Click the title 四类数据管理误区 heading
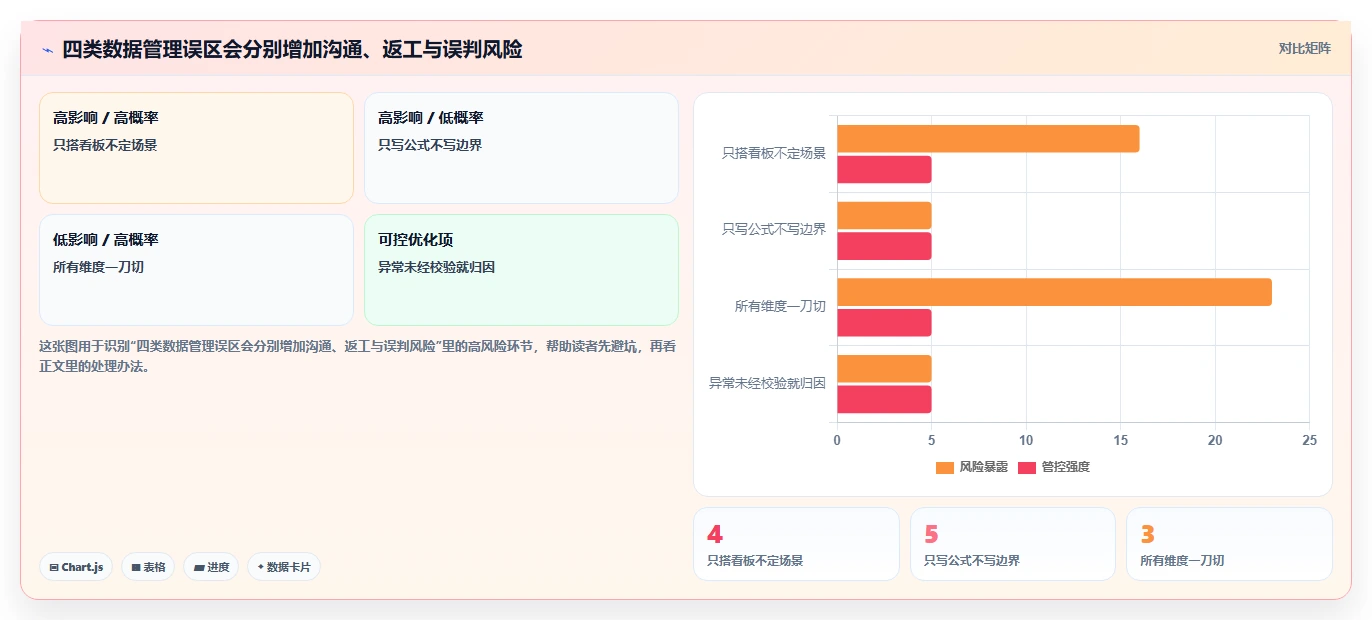The image size is (1372, 620). [292, 50]
